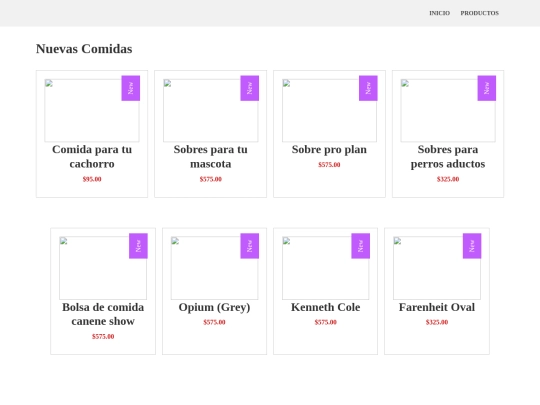Screen dimensions: 540x405
Task: Open the Sobre pro plan product title
Action: (x=329, y=149)
